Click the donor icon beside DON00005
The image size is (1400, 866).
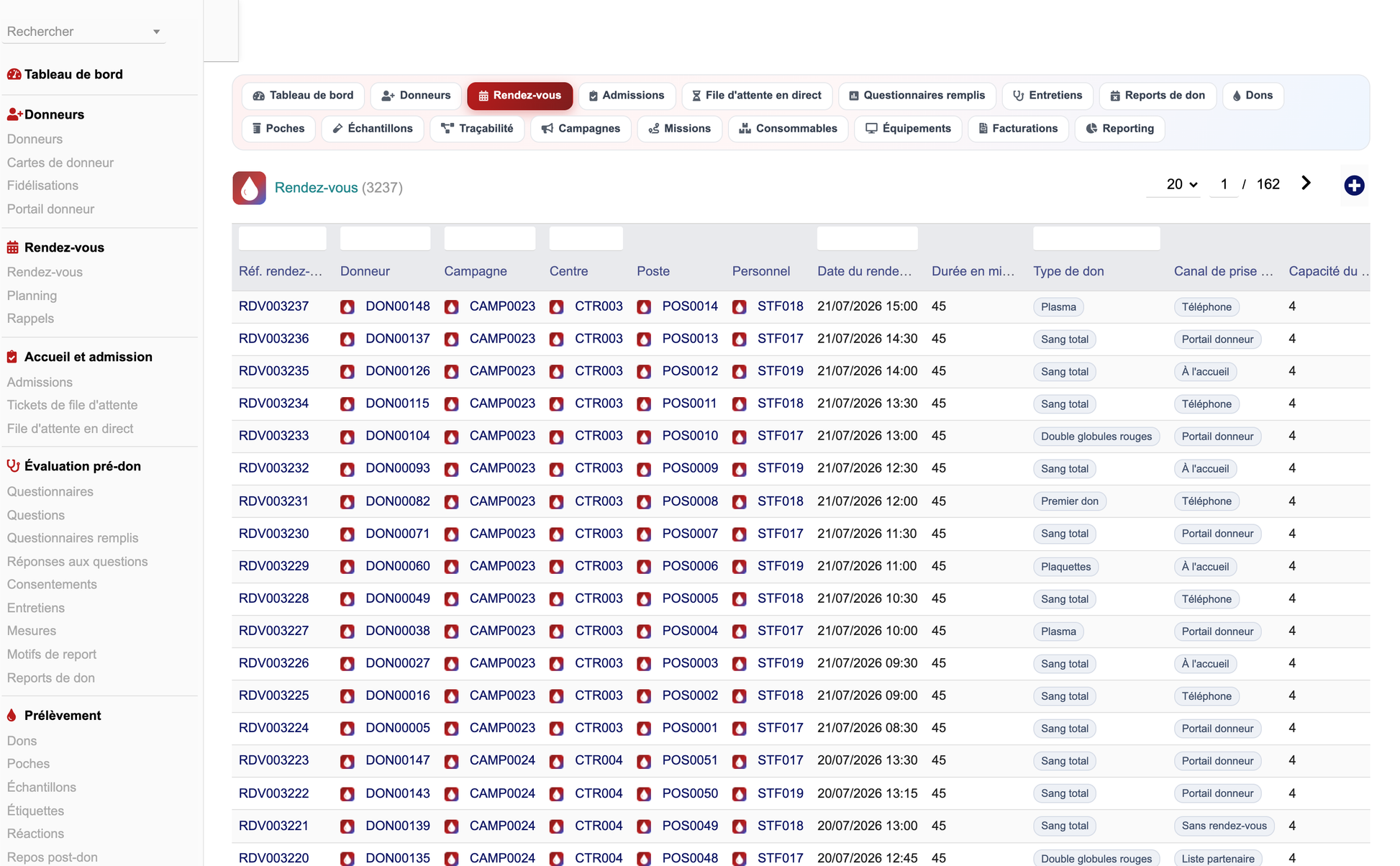[347, 729]
